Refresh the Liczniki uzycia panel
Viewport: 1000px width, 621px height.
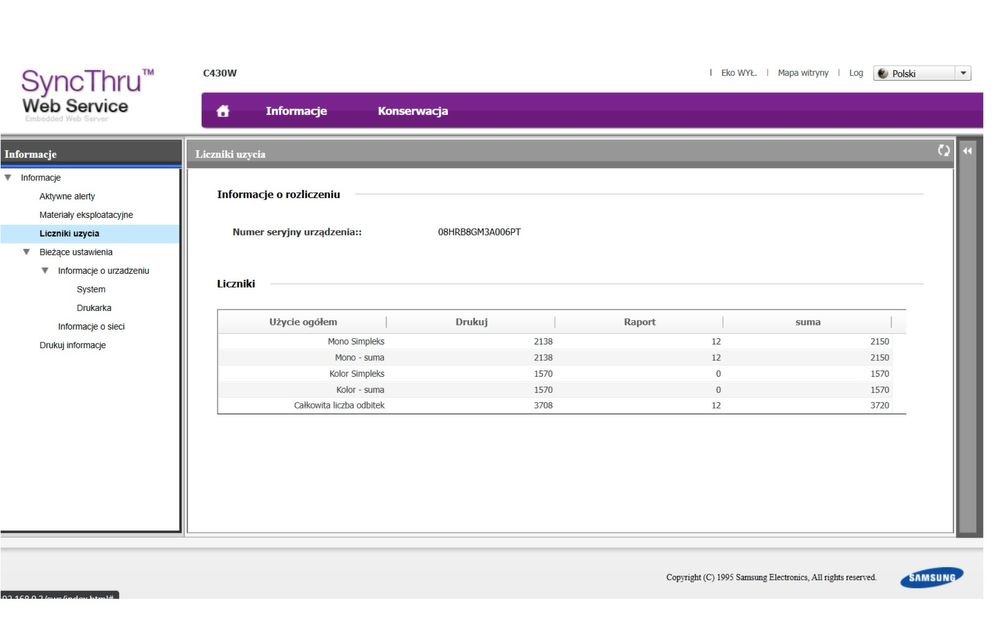(x=943, y=150)
